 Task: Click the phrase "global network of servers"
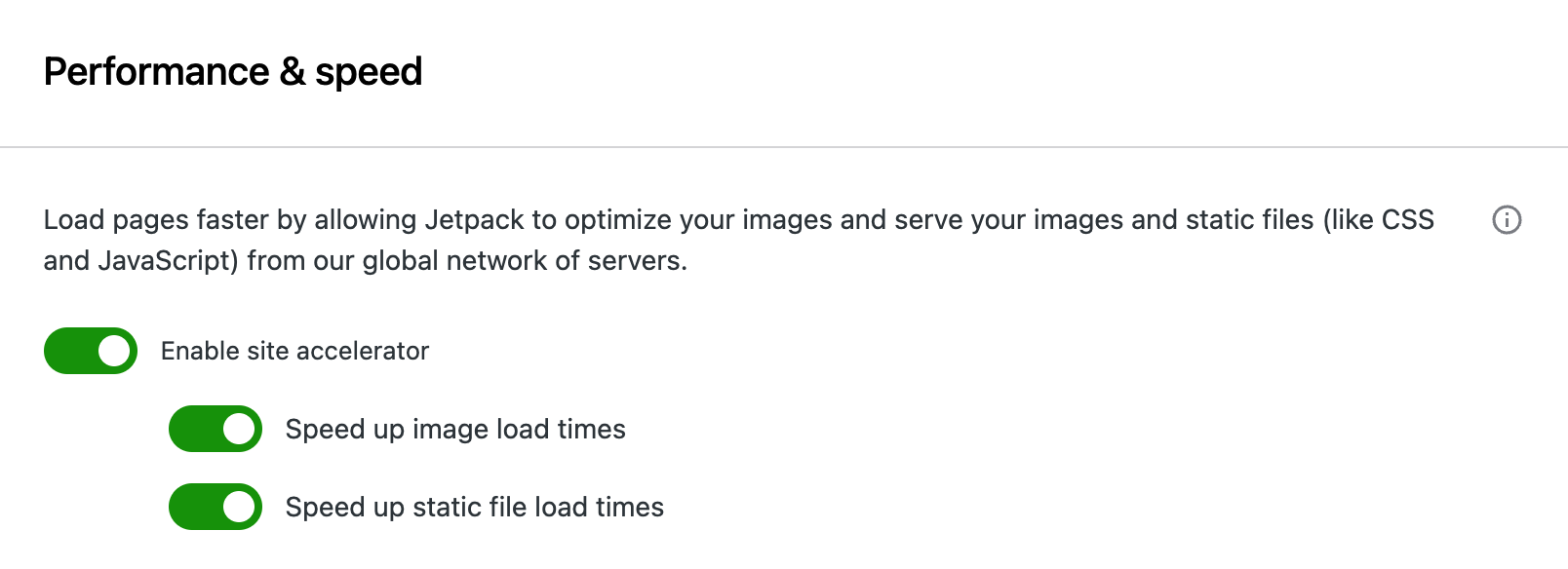click(x=524, y=261)
